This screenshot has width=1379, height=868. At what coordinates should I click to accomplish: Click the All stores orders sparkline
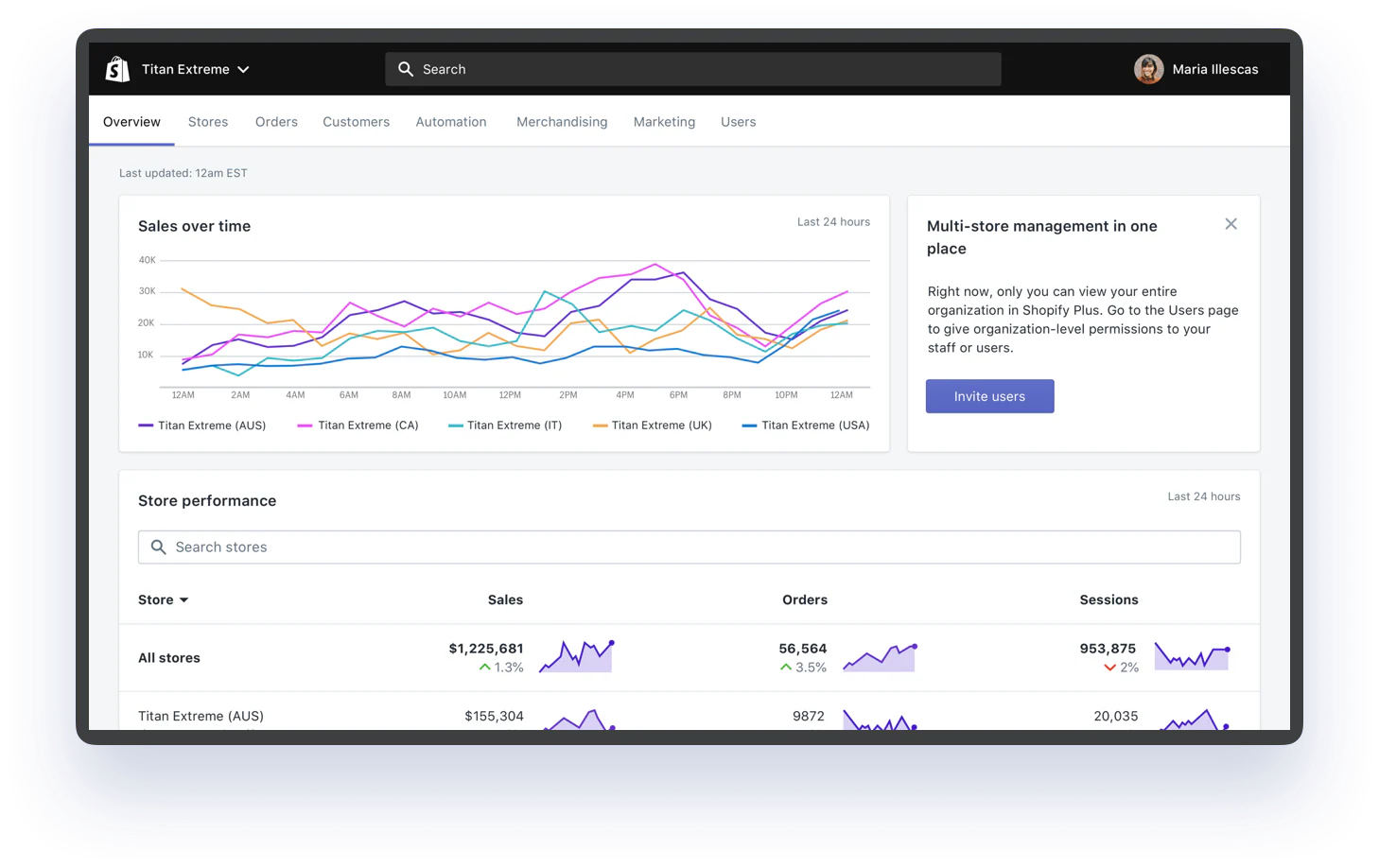880,657
